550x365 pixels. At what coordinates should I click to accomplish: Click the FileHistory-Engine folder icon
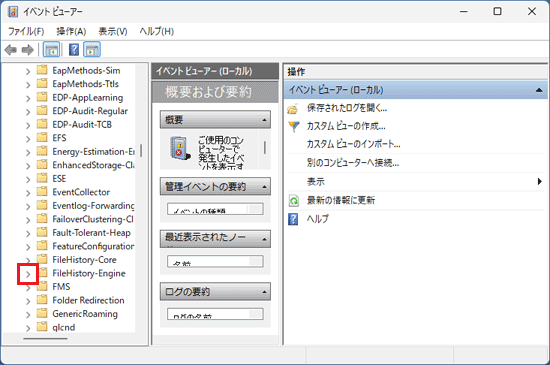coord(42,273)
